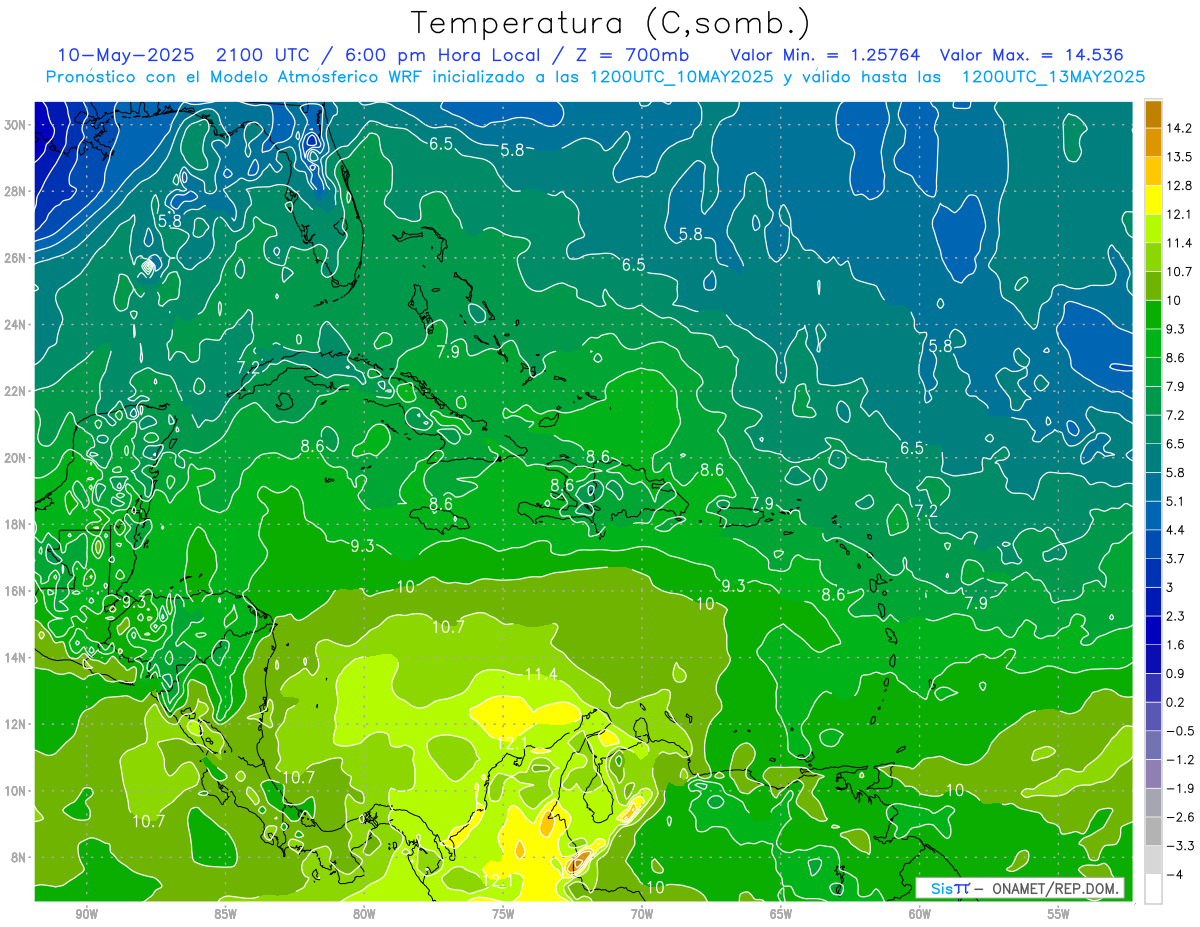The height and width of the screenshot is (927, 1200).
Task: Click the -0.5 colorbar tick label
Action: (x=1179, y=731)
